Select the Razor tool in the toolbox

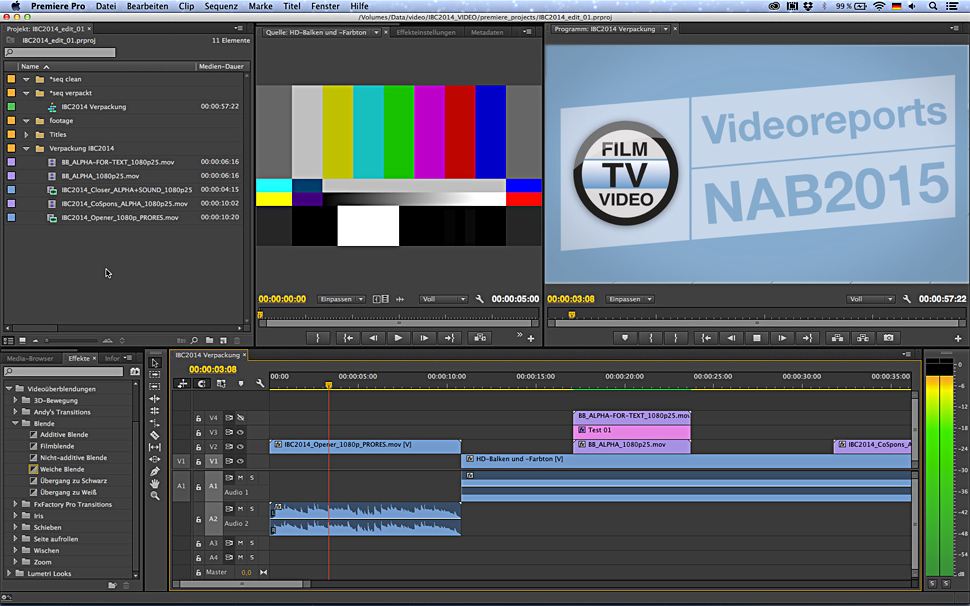[155, 435]
